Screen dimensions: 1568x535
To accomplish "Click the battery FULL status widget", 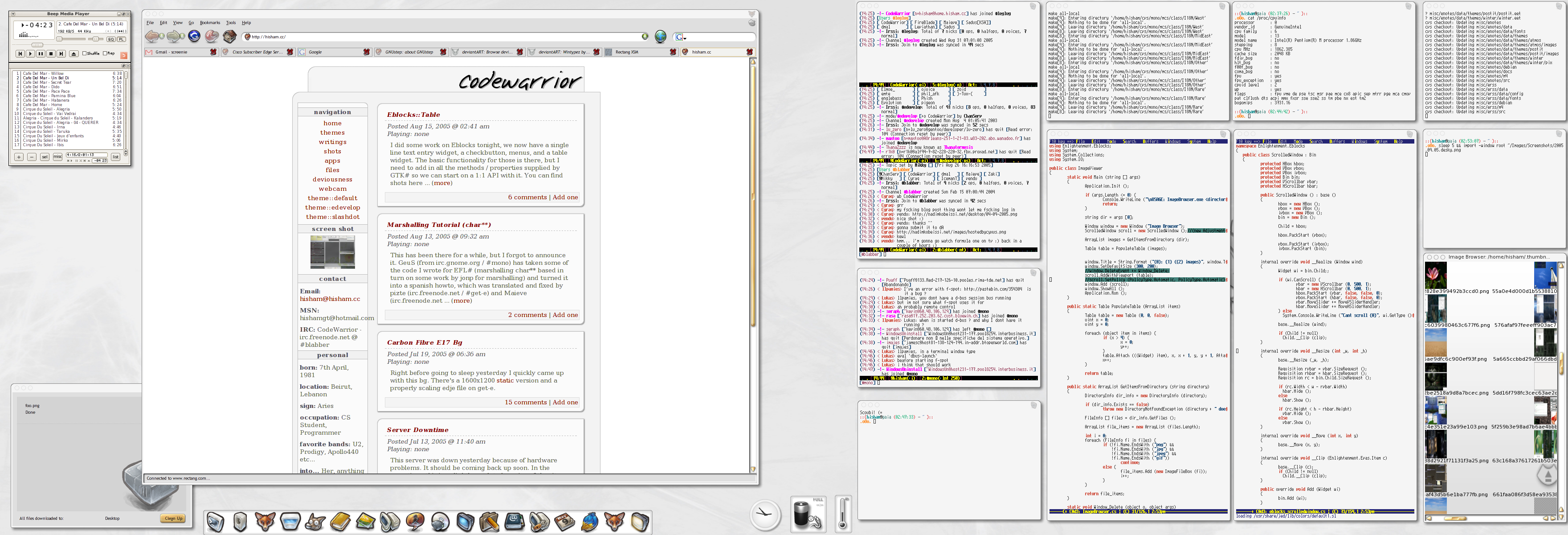I will [x=808, y=514].
